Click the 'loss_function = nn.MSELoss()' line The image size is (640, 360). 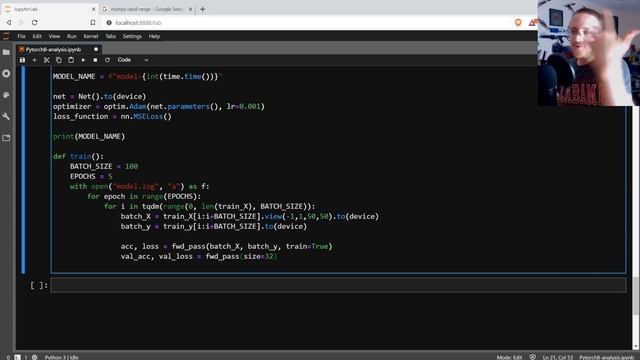(112, 116)
